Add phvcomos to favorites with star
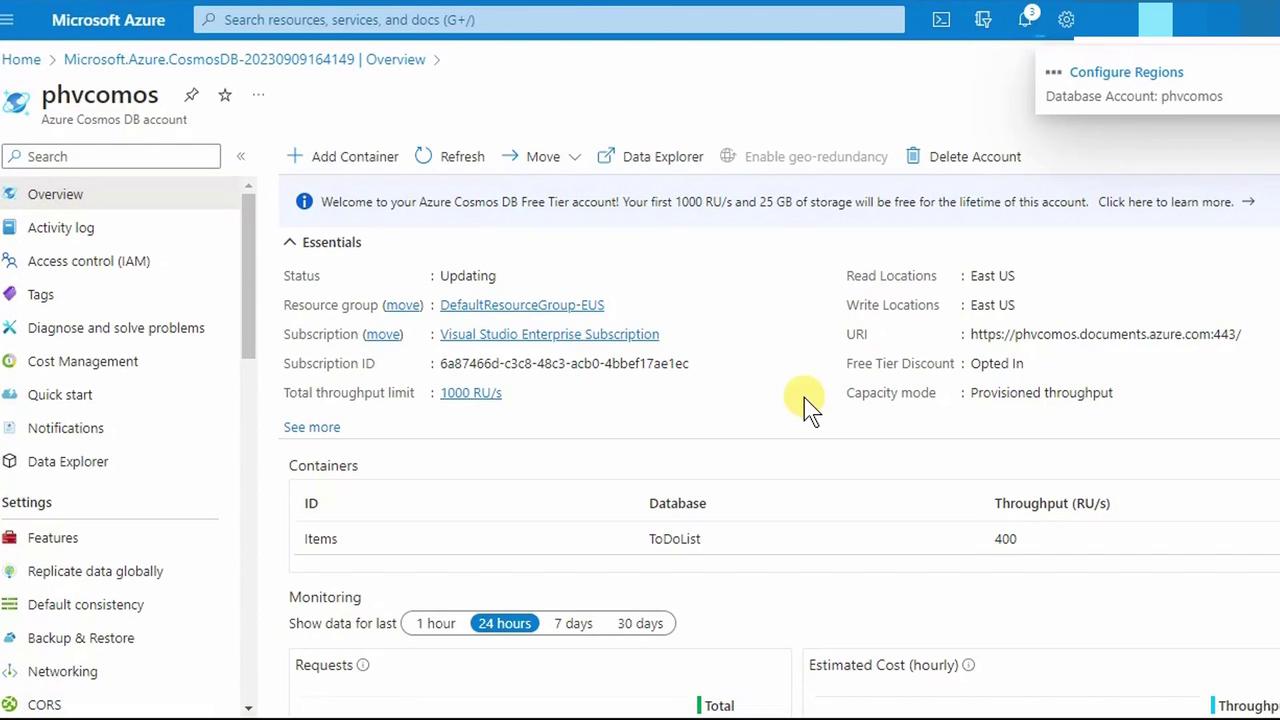The image size is (1280, 720). point(225,95)
